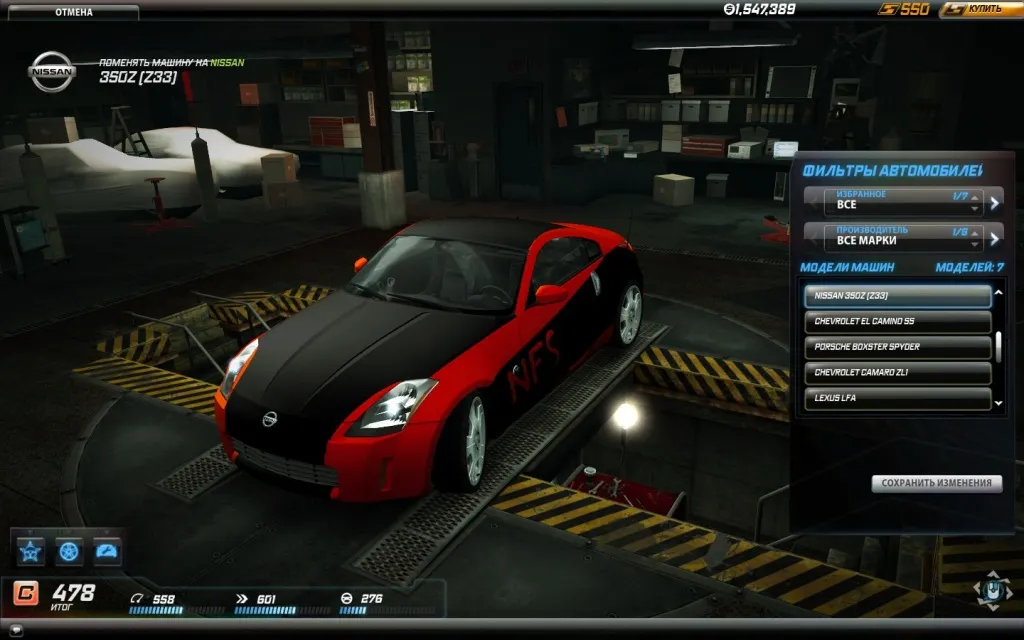Click the orange class C badge
The image size is (1024, 640).
[26, 594]
